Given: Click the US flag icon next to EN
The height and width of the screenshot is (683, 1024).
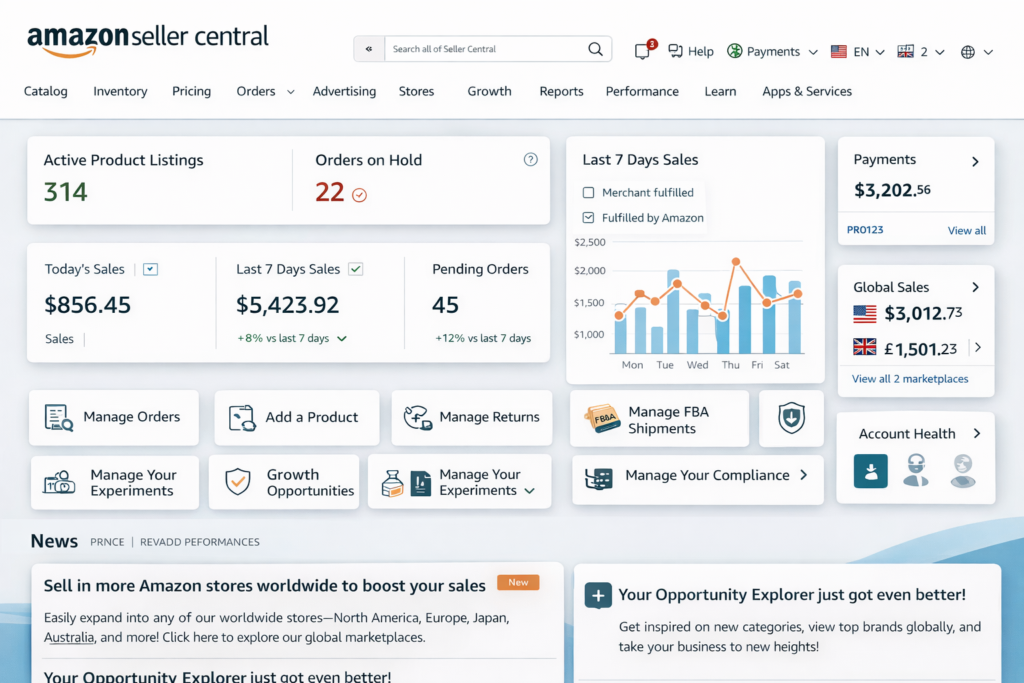Looking at the screenshot, I should 839,52.
